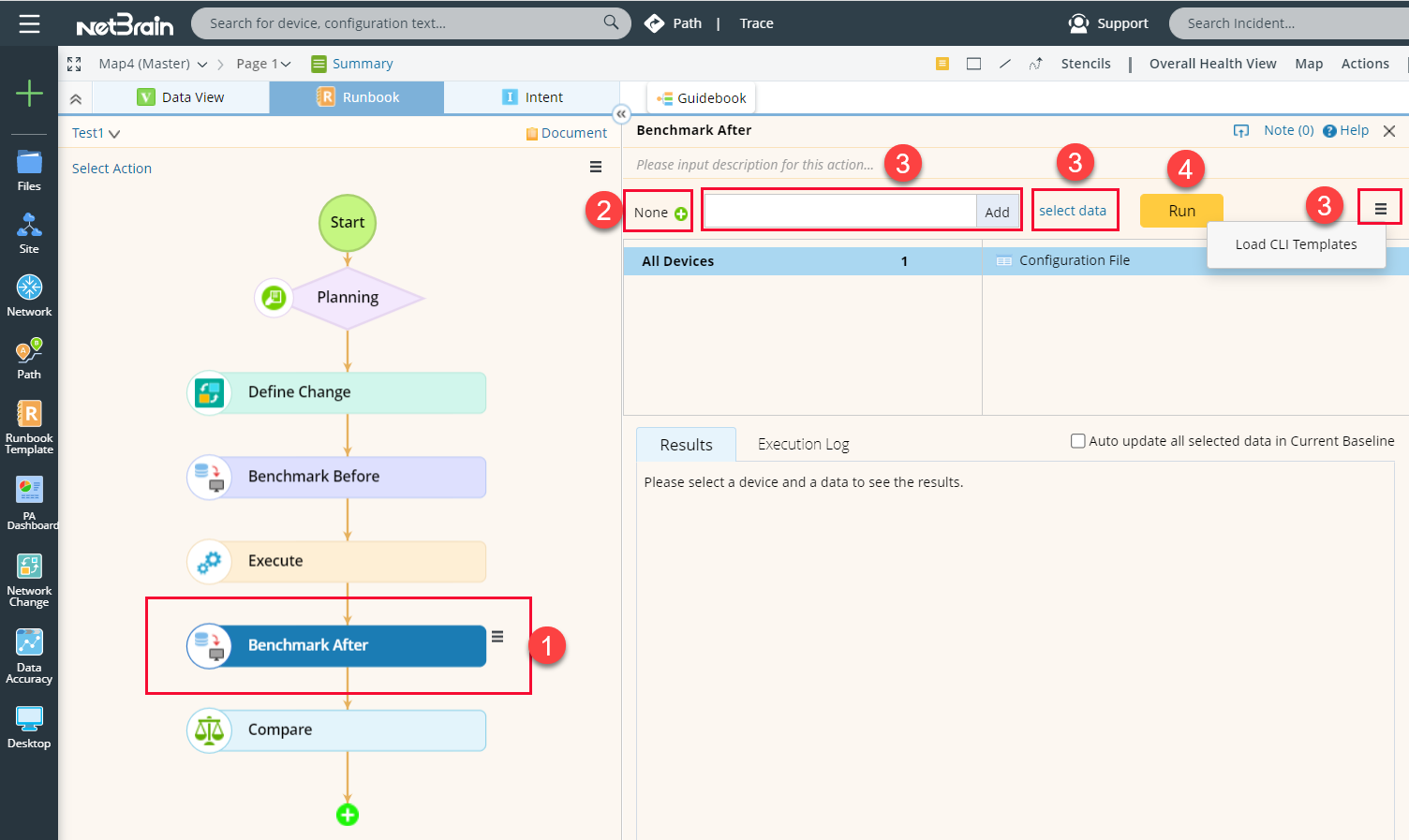This screenshot has height=840, width=1409.
Task: Click the yellow Run button
Action: coord(1181,211)
